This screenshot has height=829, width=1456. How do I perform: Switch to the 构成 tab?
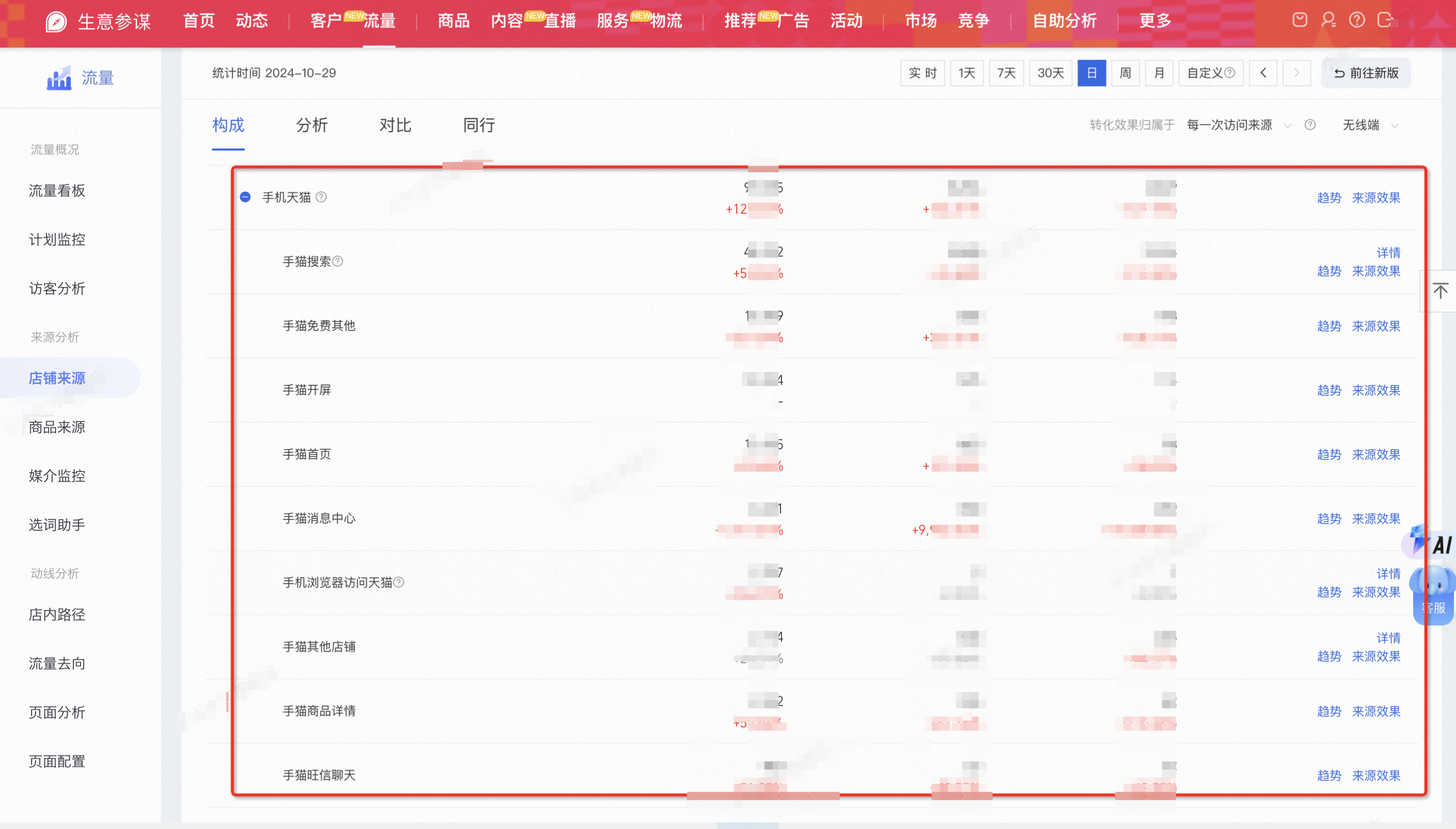(x=228, y=125)
